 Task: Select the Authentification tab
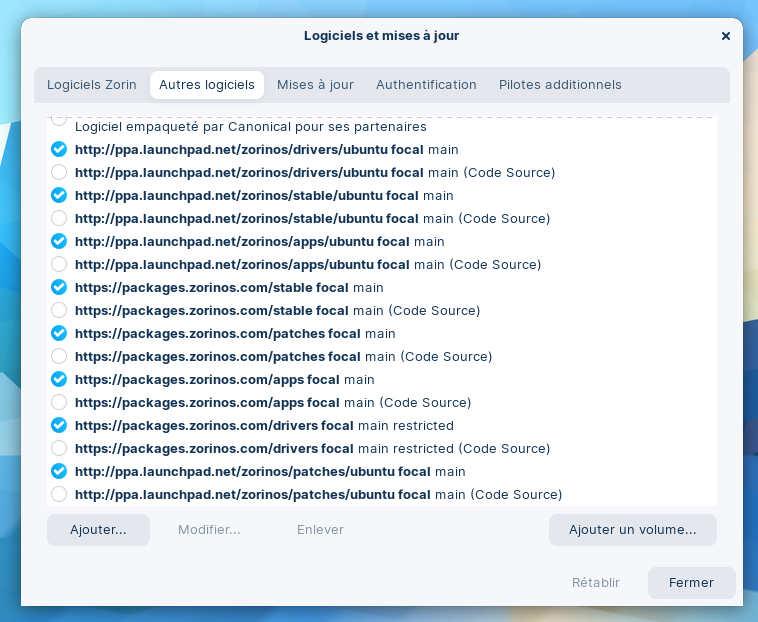[x=426, y=85]
